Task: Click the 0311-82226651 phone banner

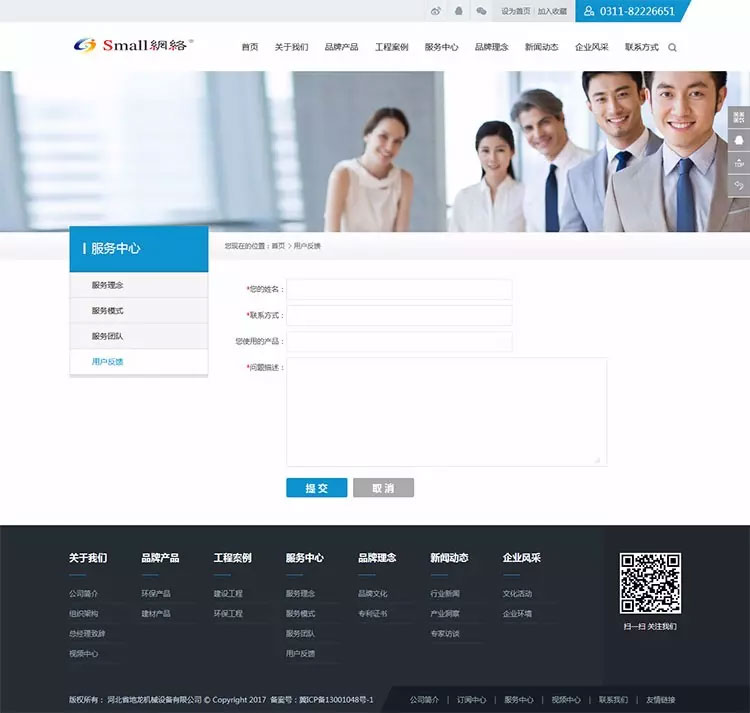Action: tap(633, 11)
